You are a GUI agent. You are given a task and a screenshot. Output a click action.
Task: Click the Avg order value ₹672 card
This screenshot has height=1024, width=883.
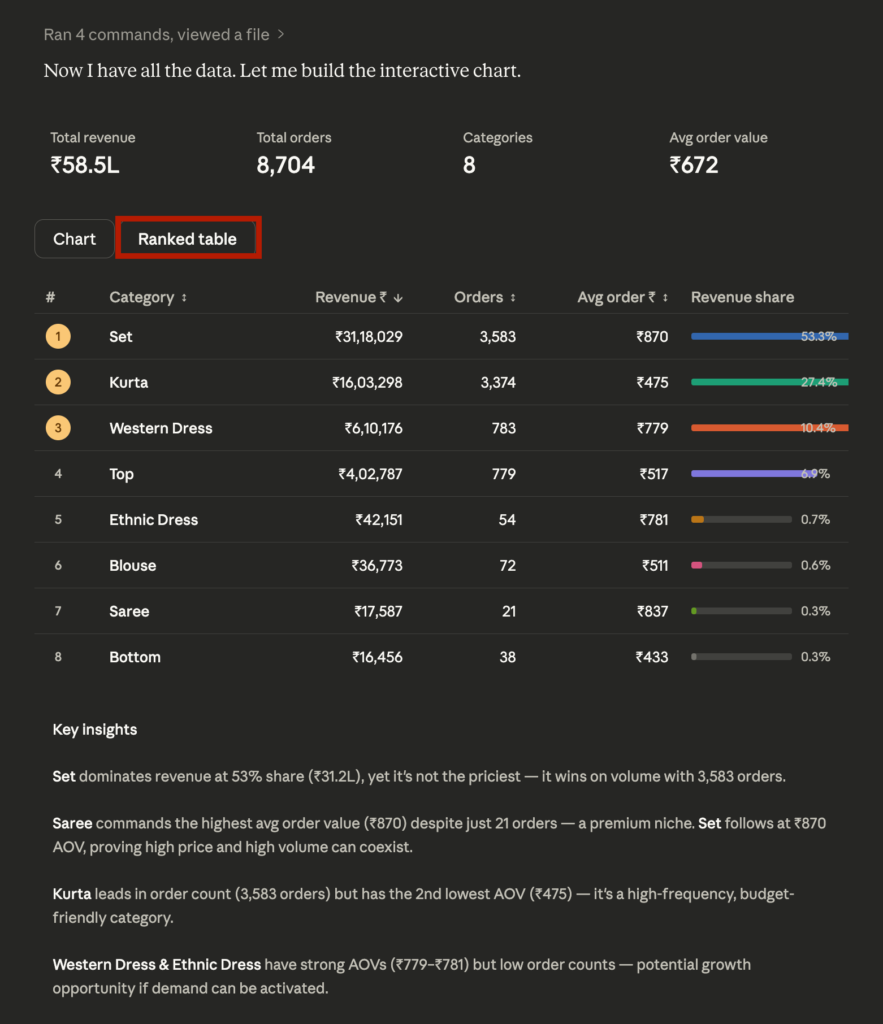[x=718, y=153]
